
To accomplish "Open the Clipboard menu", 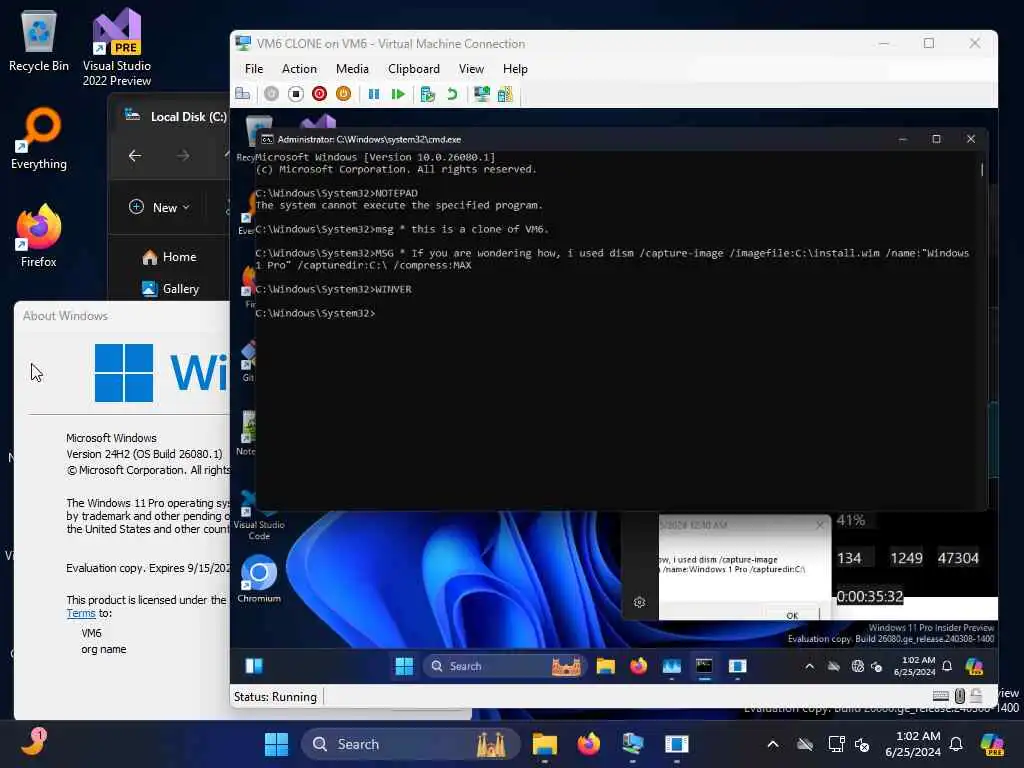I will [413, 69].
